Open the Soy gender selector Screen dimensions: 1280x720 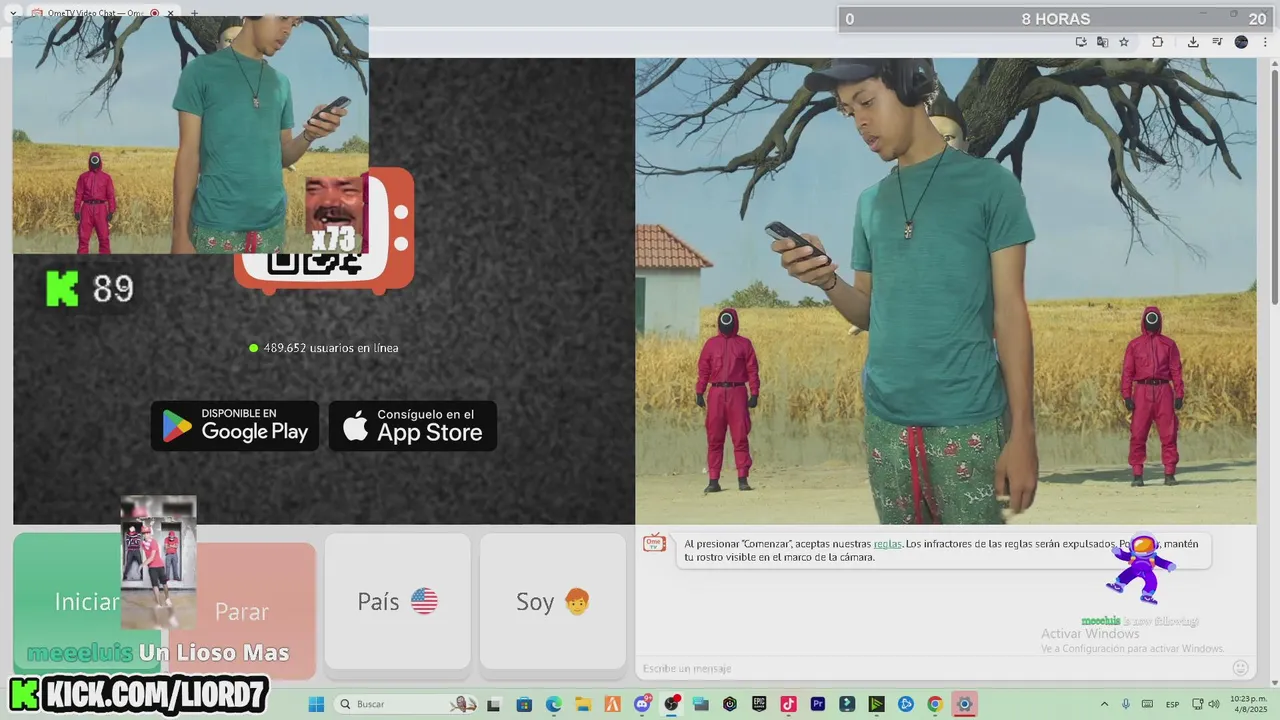click(x=553, y=601)
